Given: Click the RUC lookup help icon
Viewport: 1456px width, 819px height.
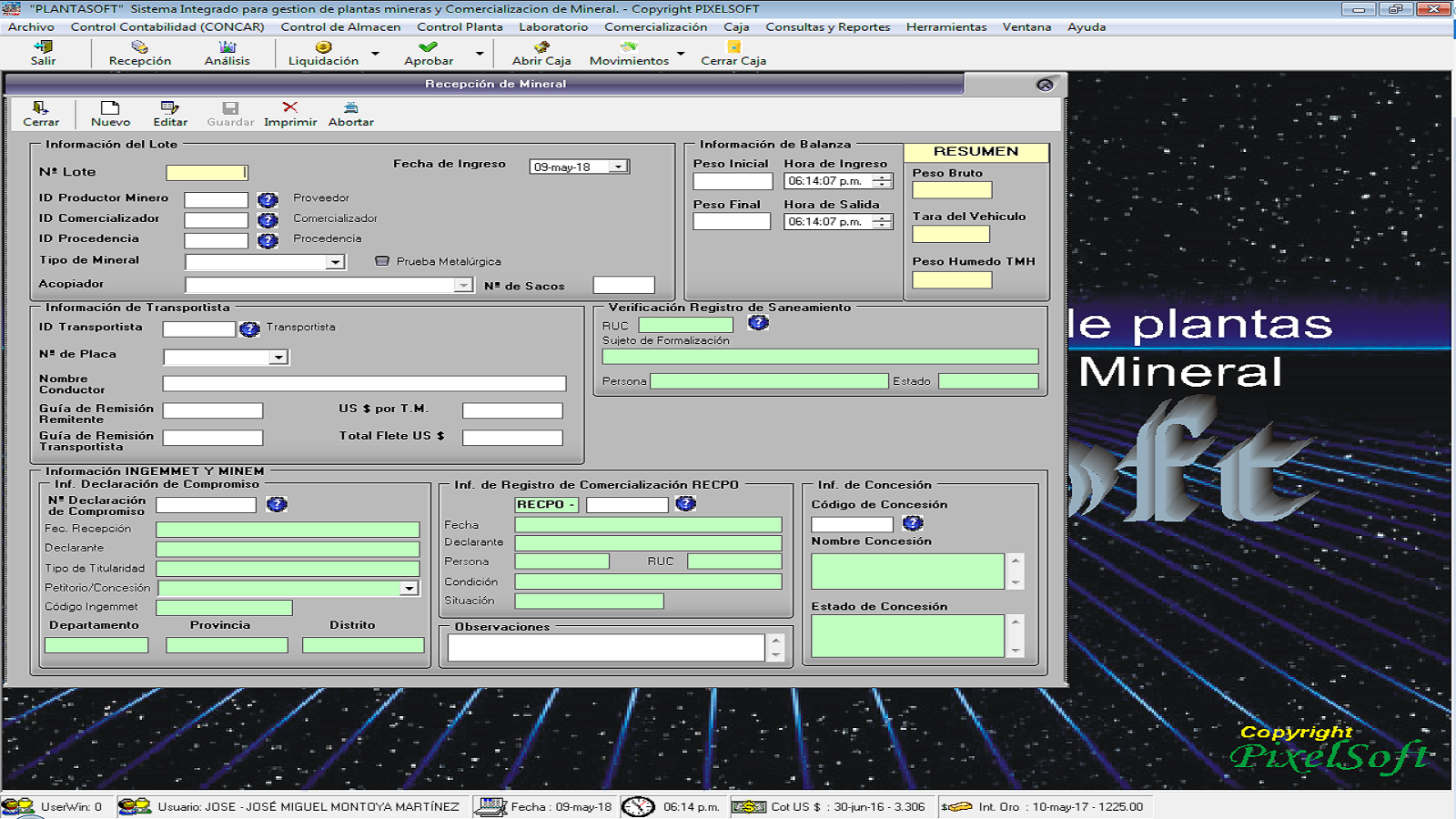Looking at the screenshot, I should point(758,323).
